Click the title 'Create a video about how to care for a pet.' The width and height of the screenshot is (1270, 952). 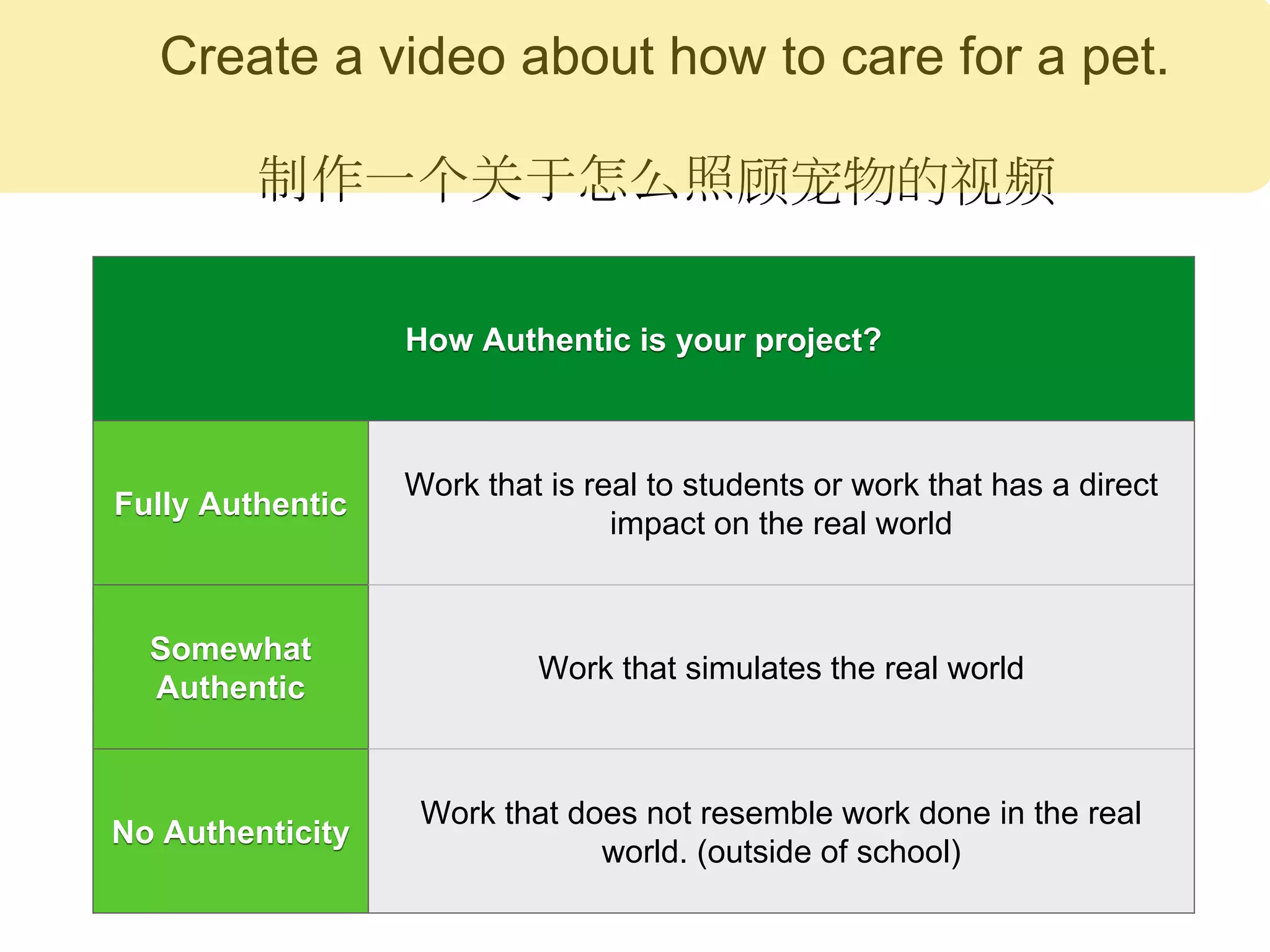(664, 57)
